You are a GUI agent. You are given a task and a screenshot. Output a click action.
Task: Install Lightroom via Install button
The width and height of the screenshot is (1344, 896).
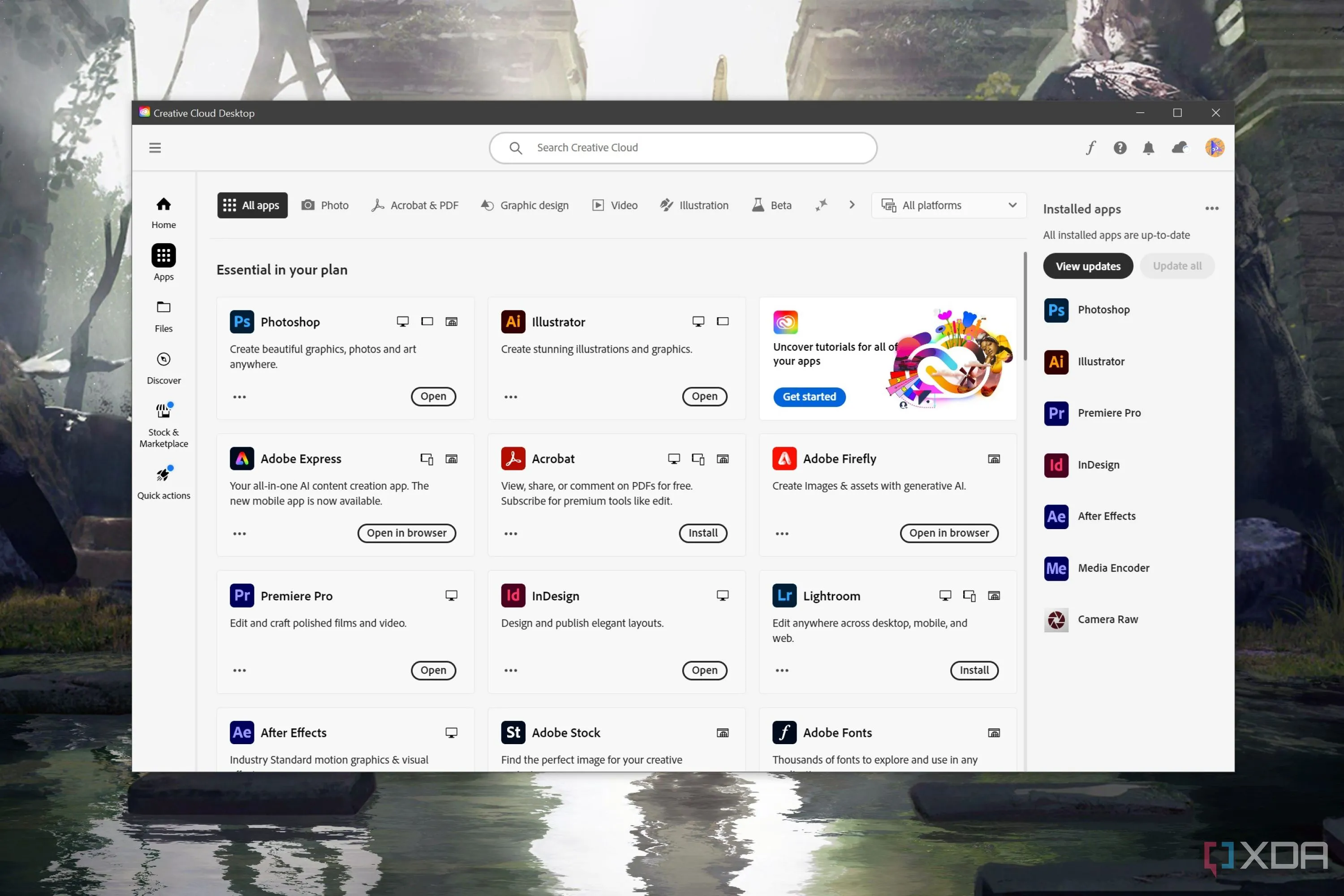point(974,670)
